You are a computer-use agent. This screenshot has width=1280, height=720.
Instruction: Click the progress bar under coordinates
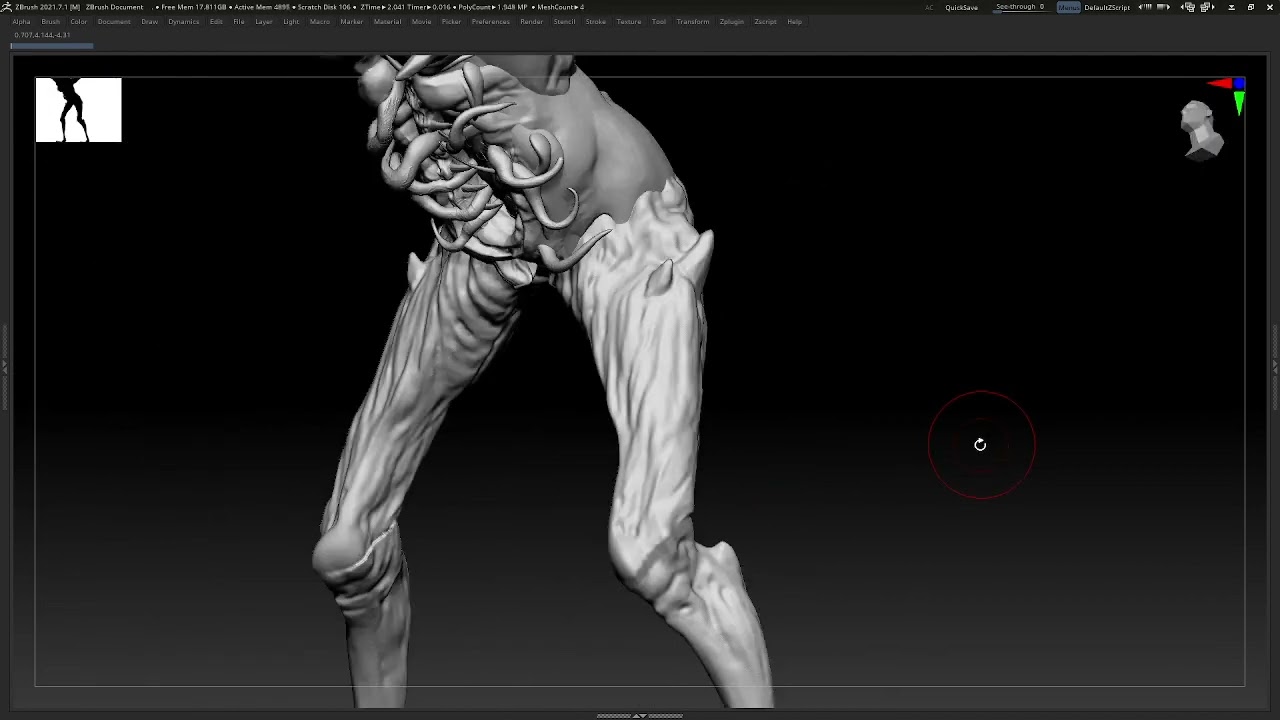click(52, 45)
